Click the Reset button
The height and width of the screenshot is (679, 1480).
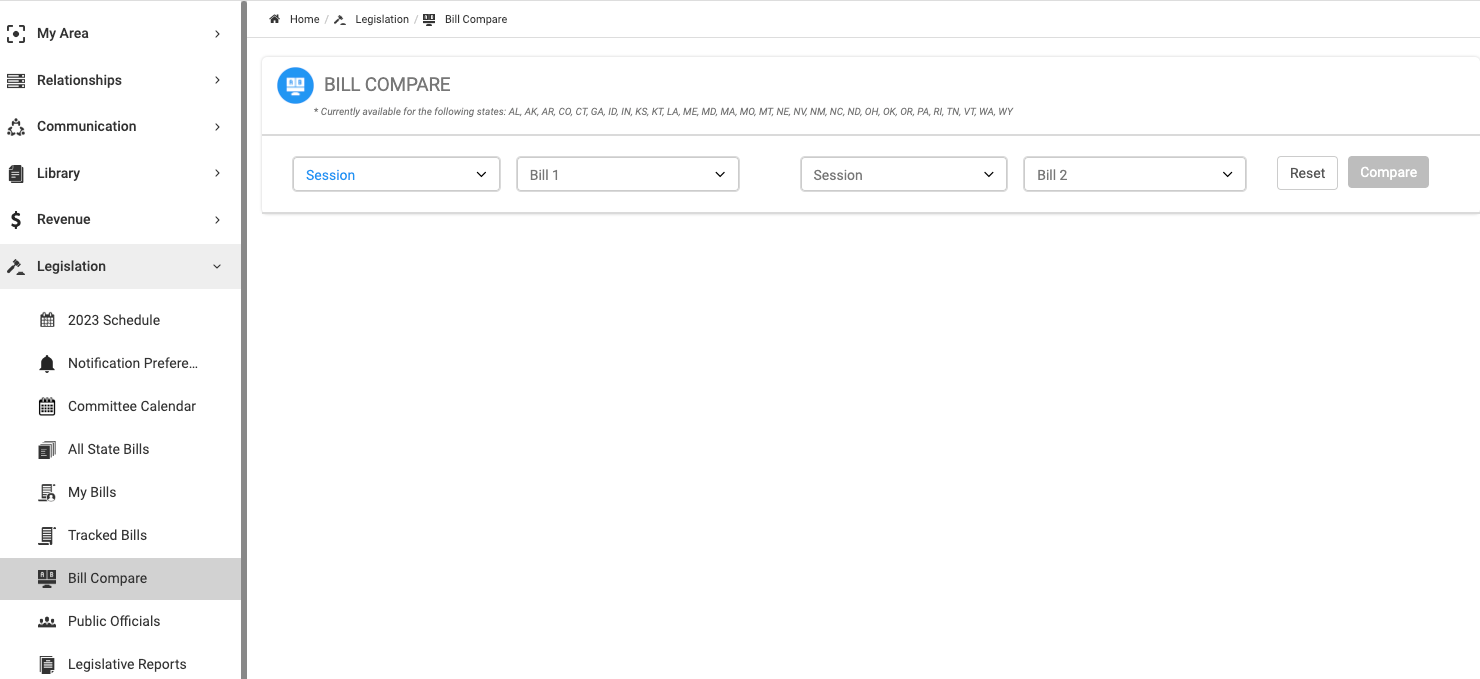1307,173
